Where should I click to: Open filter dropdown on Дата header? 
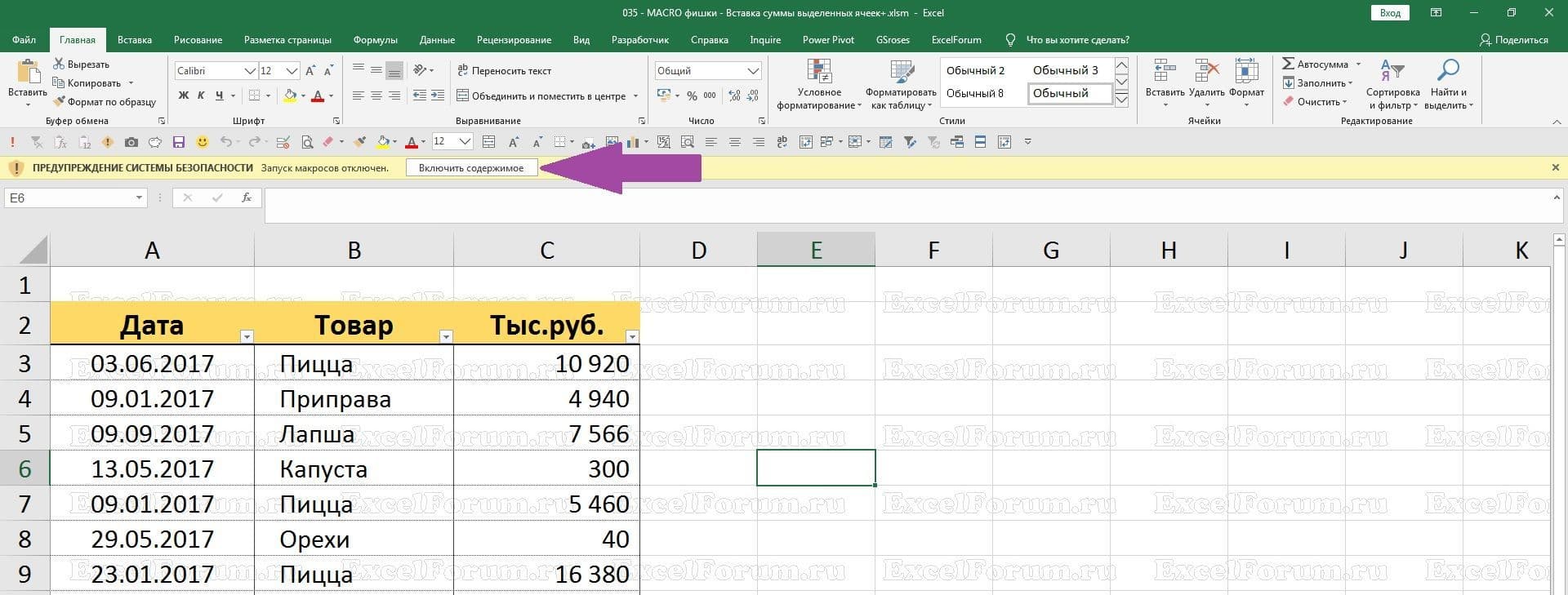click(x=247, y=336)
